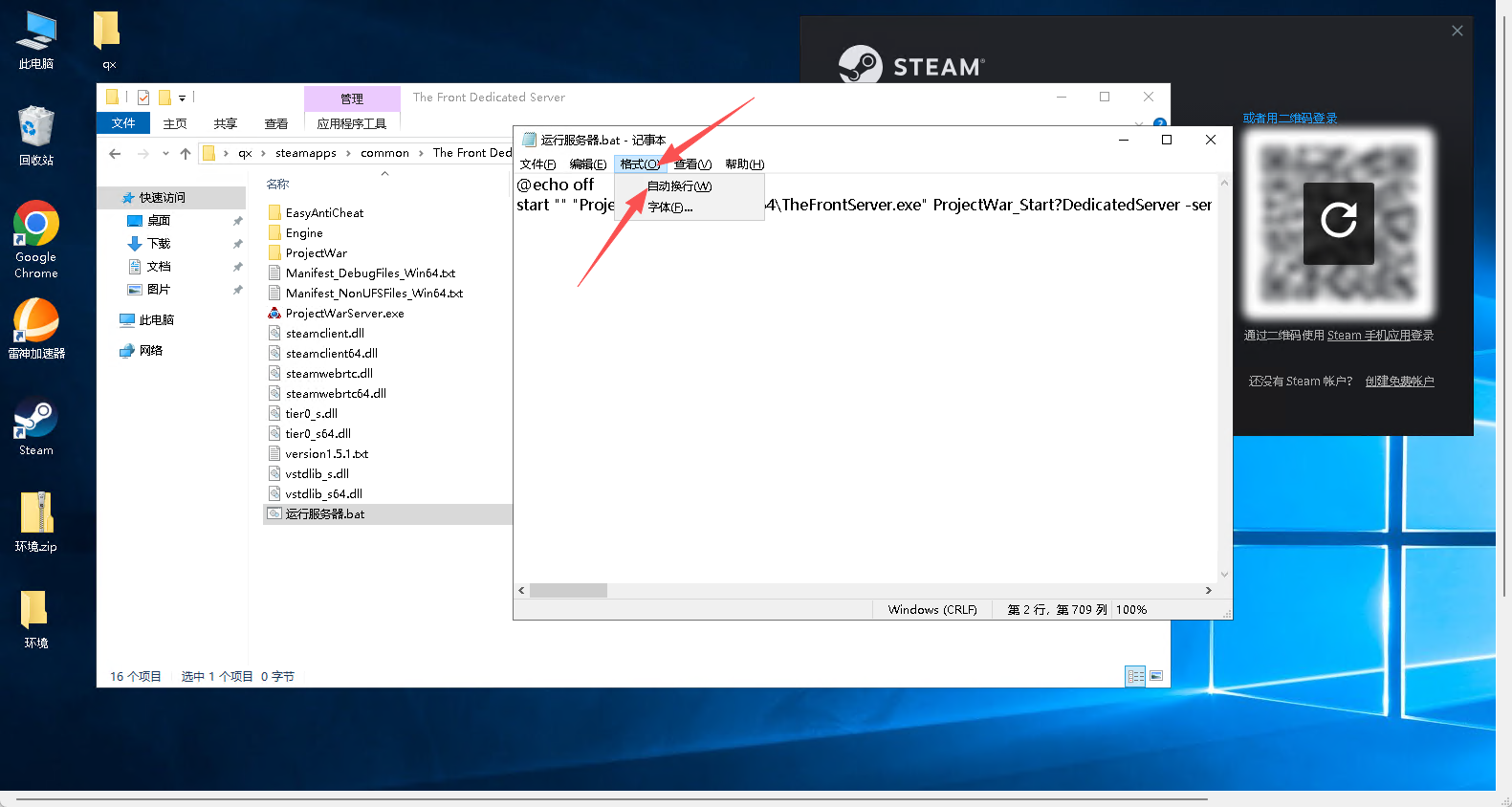Select the 环境.zip archive icon
1512x807 pixels.
point(36,515)
